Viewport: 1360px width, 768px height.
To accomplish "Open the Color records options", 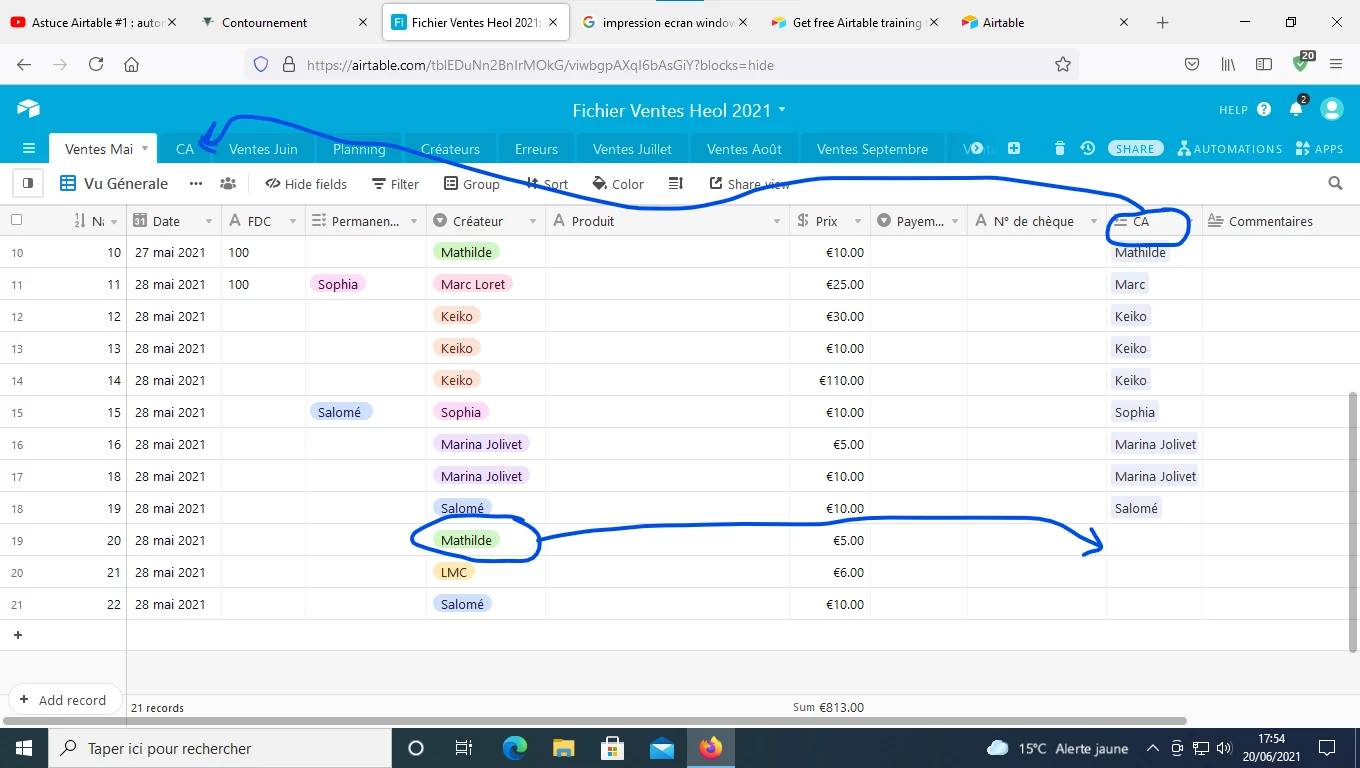I will pyautogui.click(x=618, y=184).
